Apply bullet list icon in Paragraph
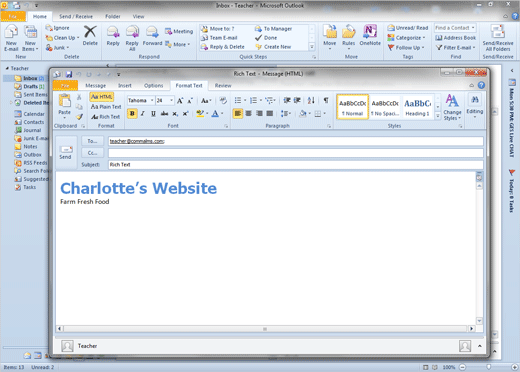Screen dimensions: 520x372 coord(238,100)
